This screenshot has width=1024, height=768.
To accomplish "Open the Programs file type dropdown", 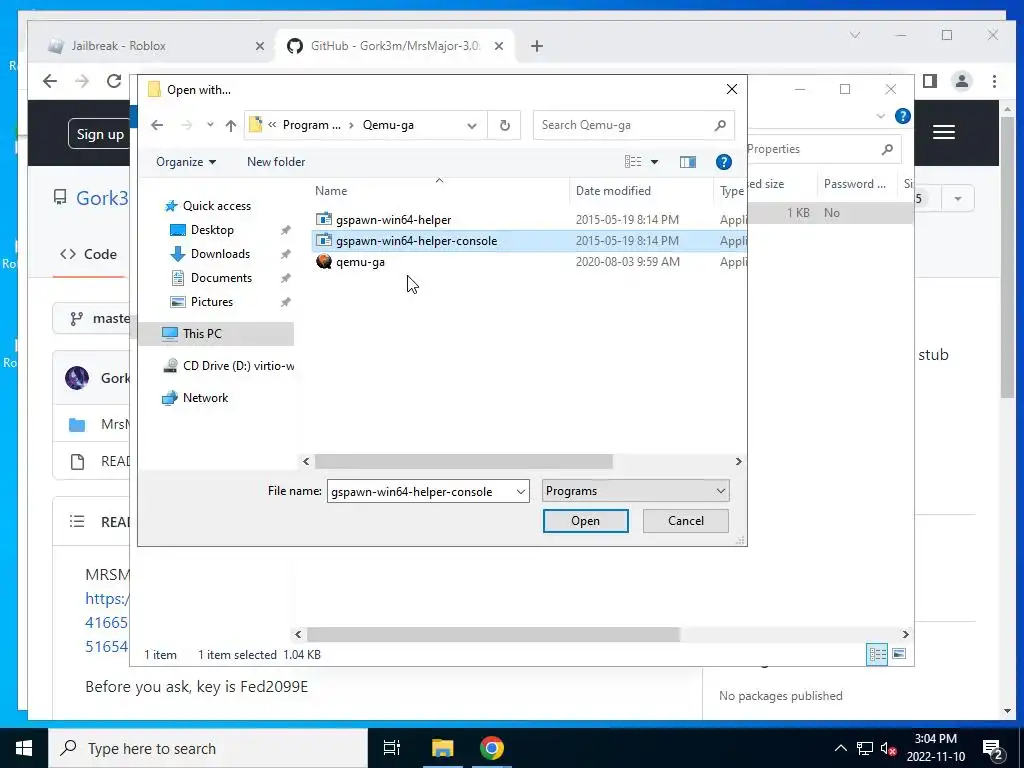I will pyautogui.click(x=635, y=491).
